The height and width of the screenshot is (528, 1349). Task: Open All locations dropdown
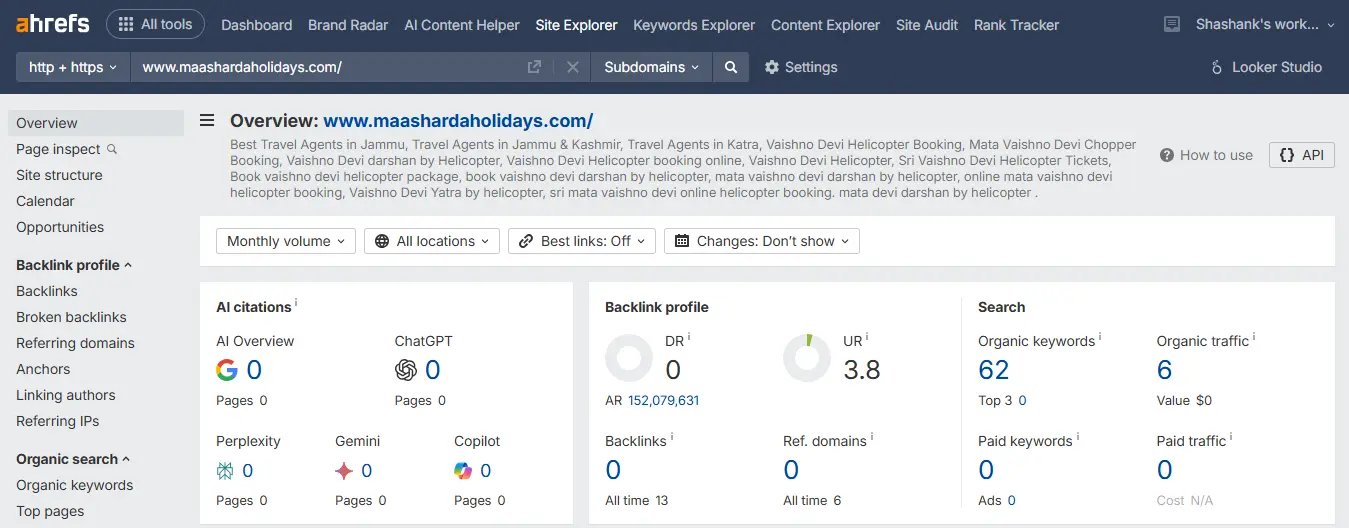click(432, 241)
